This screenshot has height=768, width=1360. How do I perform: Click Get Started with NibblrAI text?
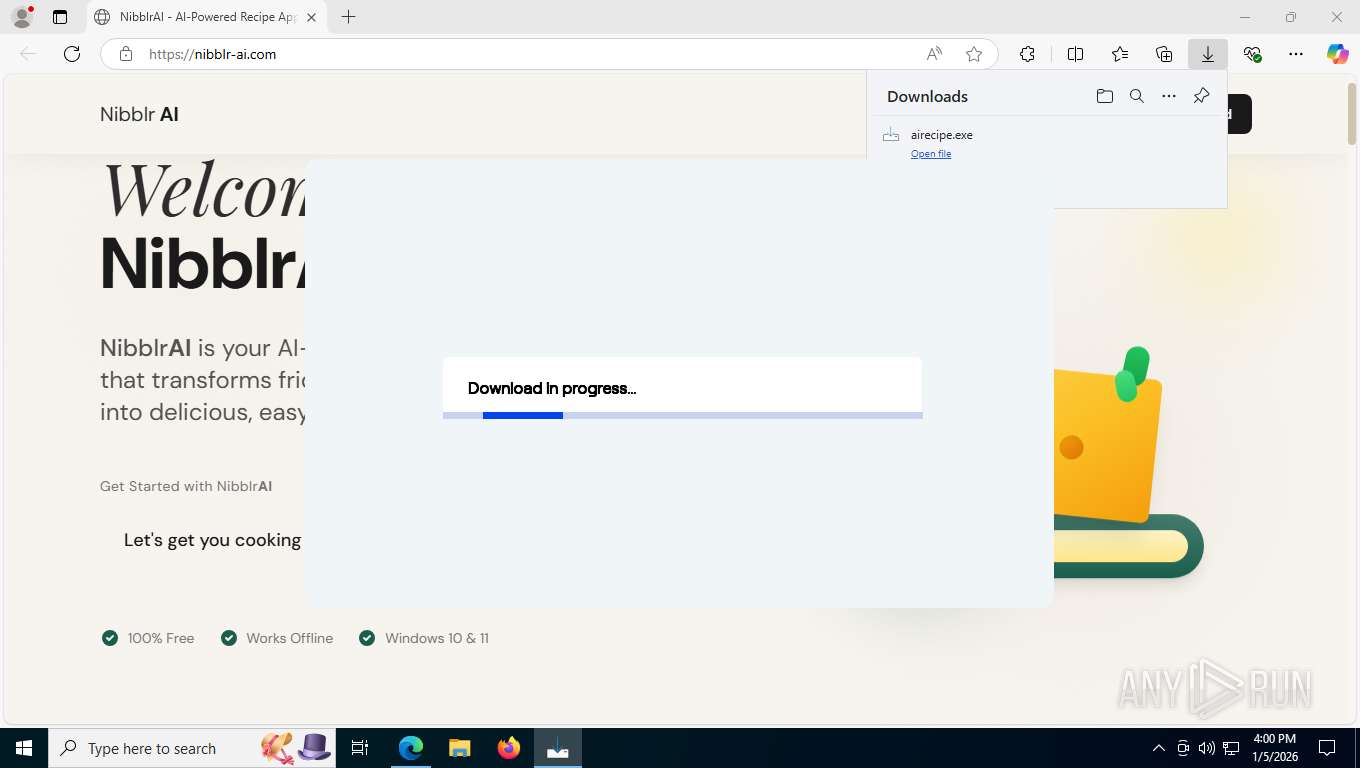pos(186,486)
